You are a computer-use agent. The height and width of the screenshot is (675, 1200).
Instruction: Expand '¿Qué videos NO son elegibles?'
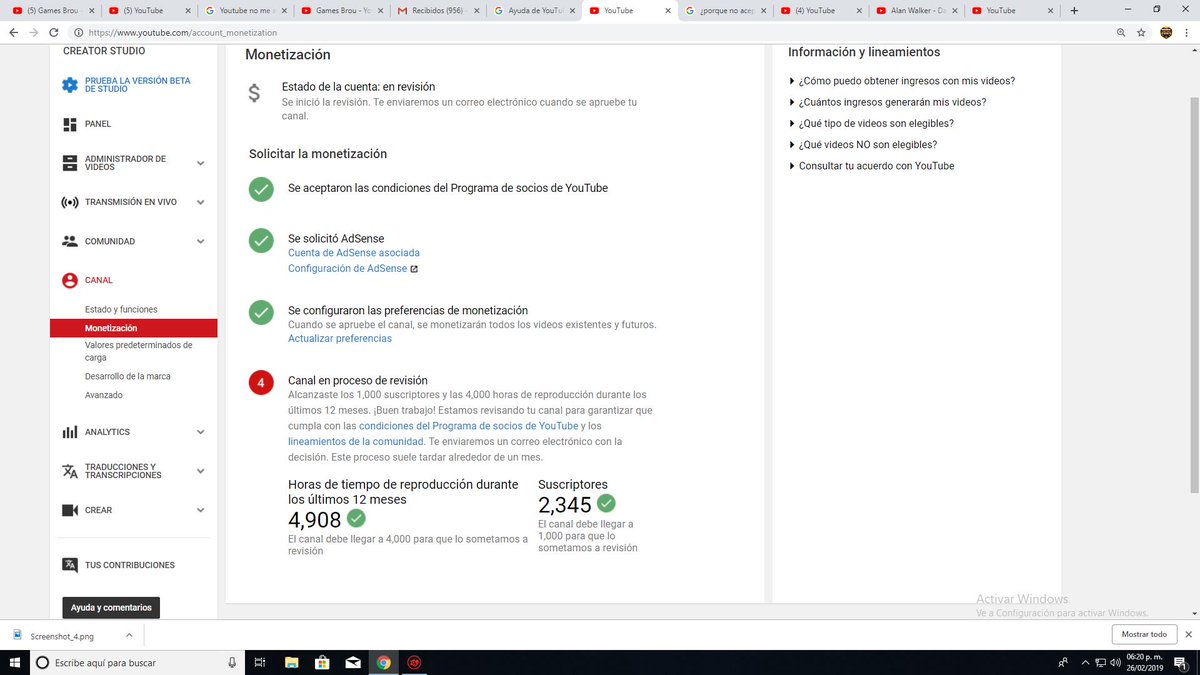point(863,144)
